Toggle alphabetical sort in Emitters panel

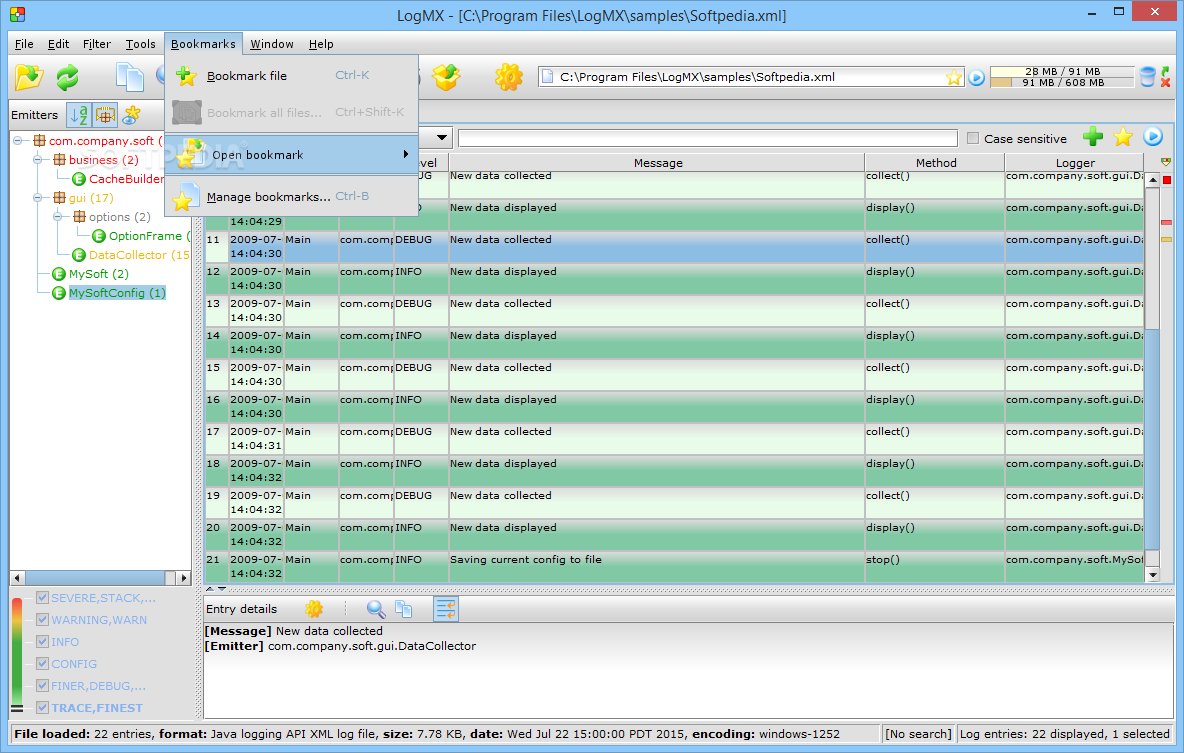coord(79,115)
